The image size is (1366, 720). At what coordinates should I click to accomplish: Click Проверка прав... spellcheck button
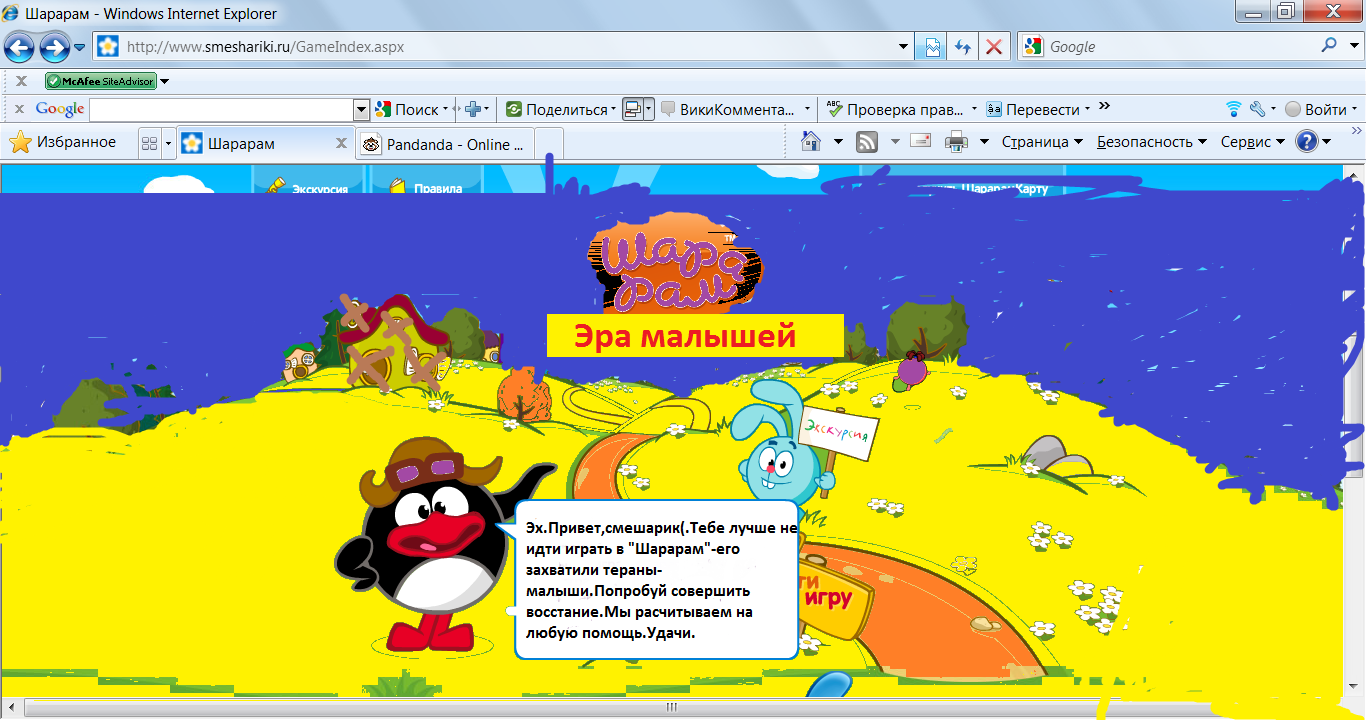[898, 109]
